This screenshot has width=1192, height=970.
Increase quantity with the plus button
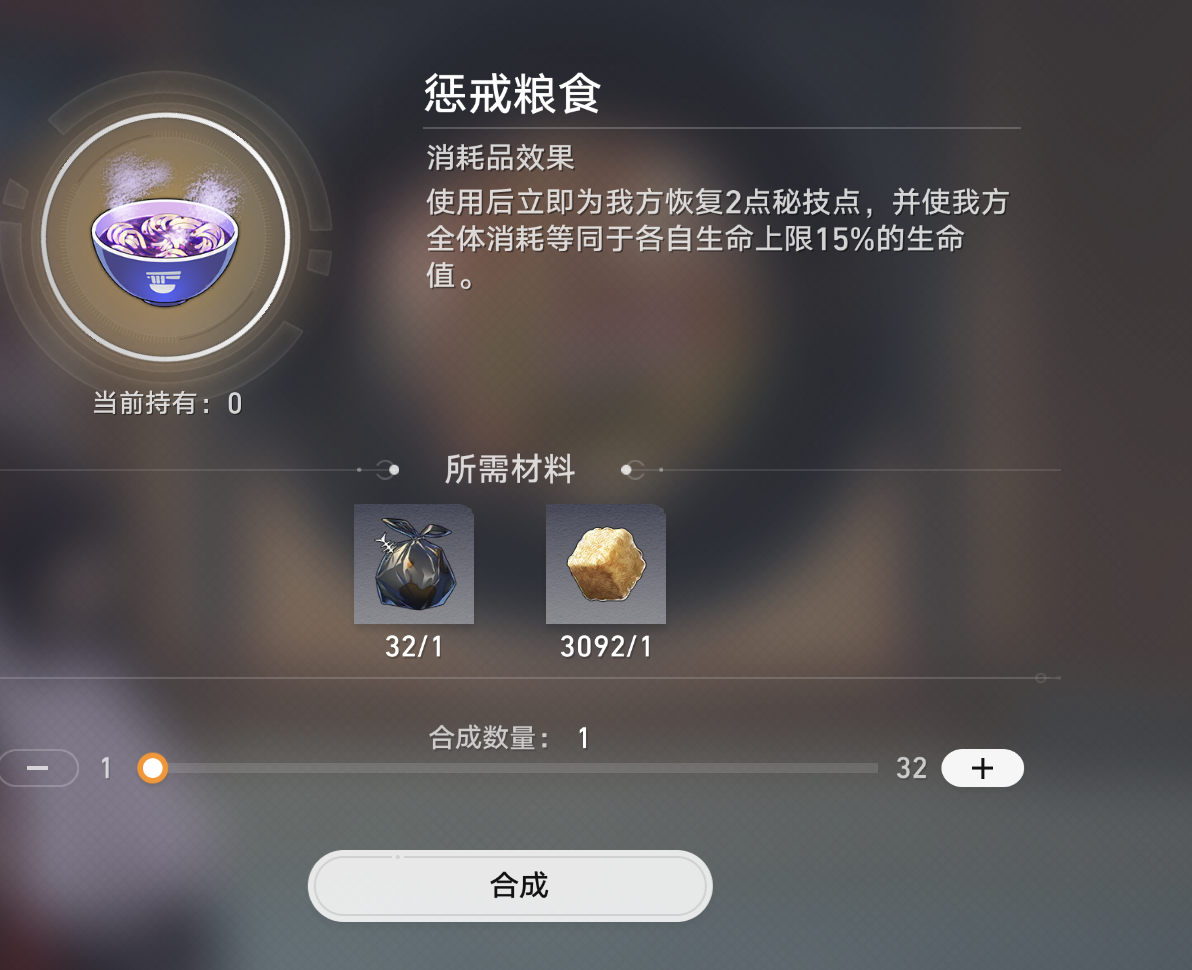pyautogui.click(x=982, y=768)
